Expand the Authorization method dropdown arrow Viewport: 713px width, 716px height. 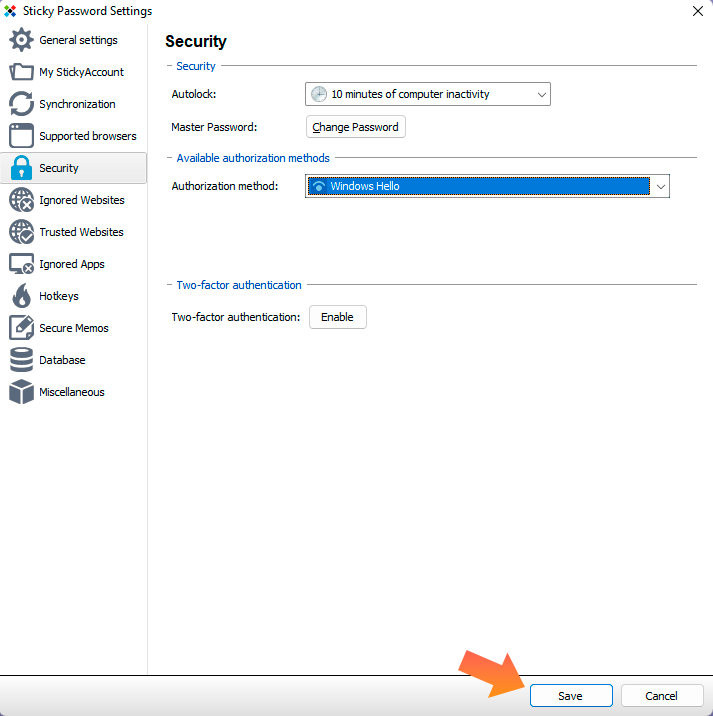[660, 186]
